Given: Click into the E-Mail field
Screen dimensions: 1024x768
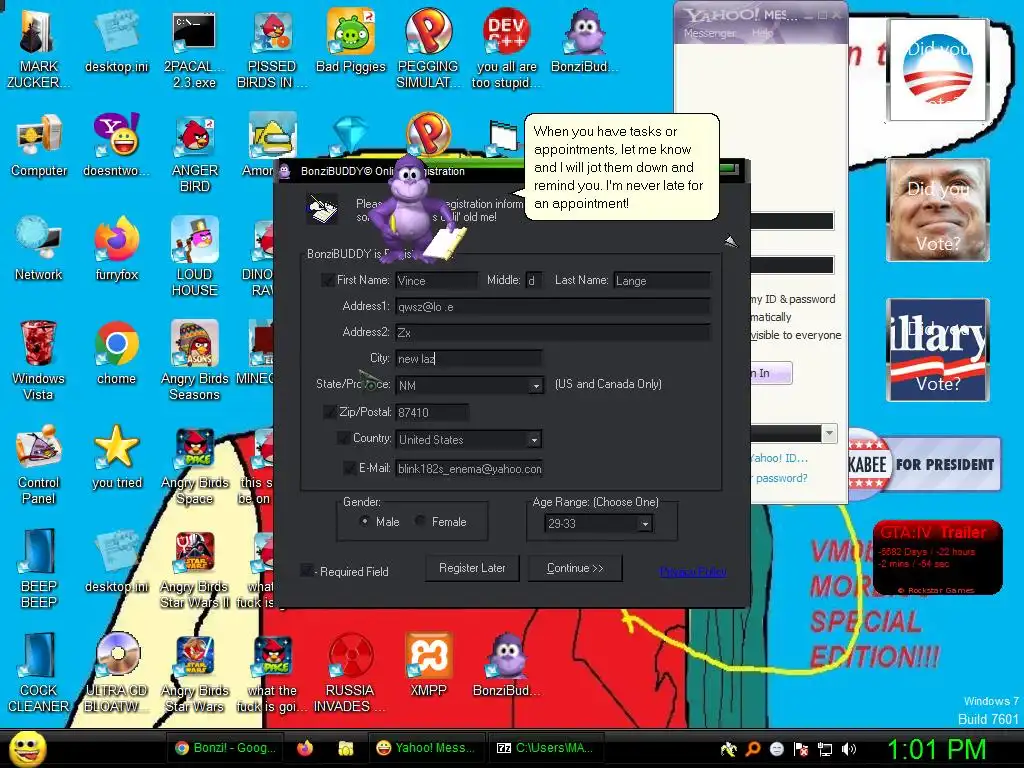Looking at the screenshot, I should tap(469, 469).
